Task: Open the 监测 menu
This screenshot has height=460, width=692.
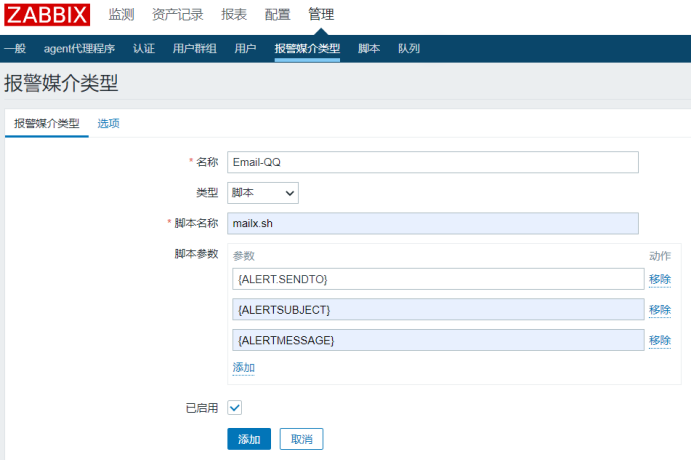Action: click(121, 15)
